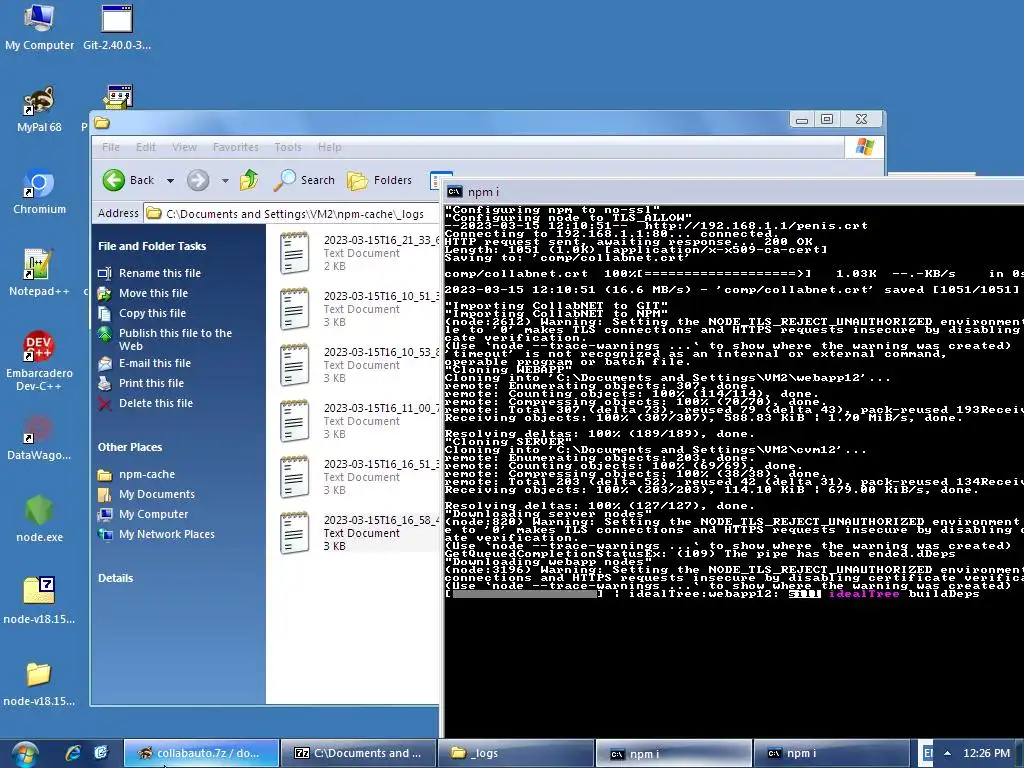
Task: Open DataWago desktop shortcut
Action: (x=39, y=438)
